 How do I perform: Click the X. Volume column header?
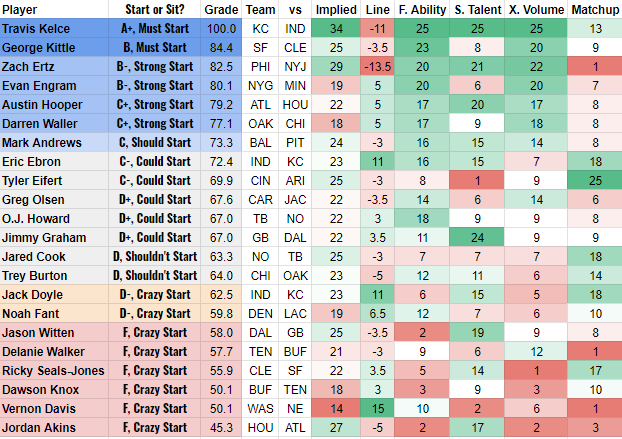[538, 9]
